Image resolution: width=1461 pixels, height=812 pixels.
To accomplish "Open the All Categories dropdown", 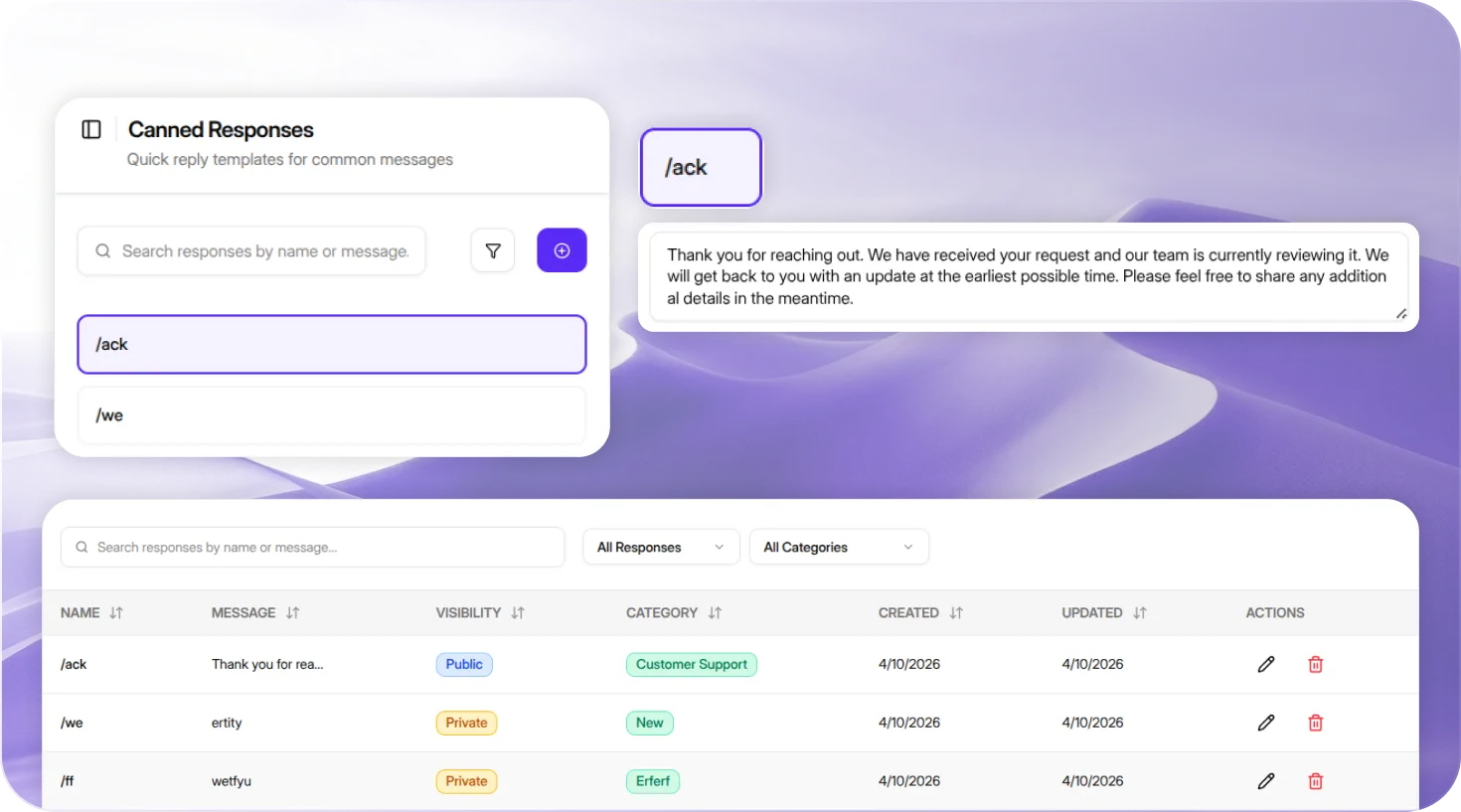I will click(839, 547).
